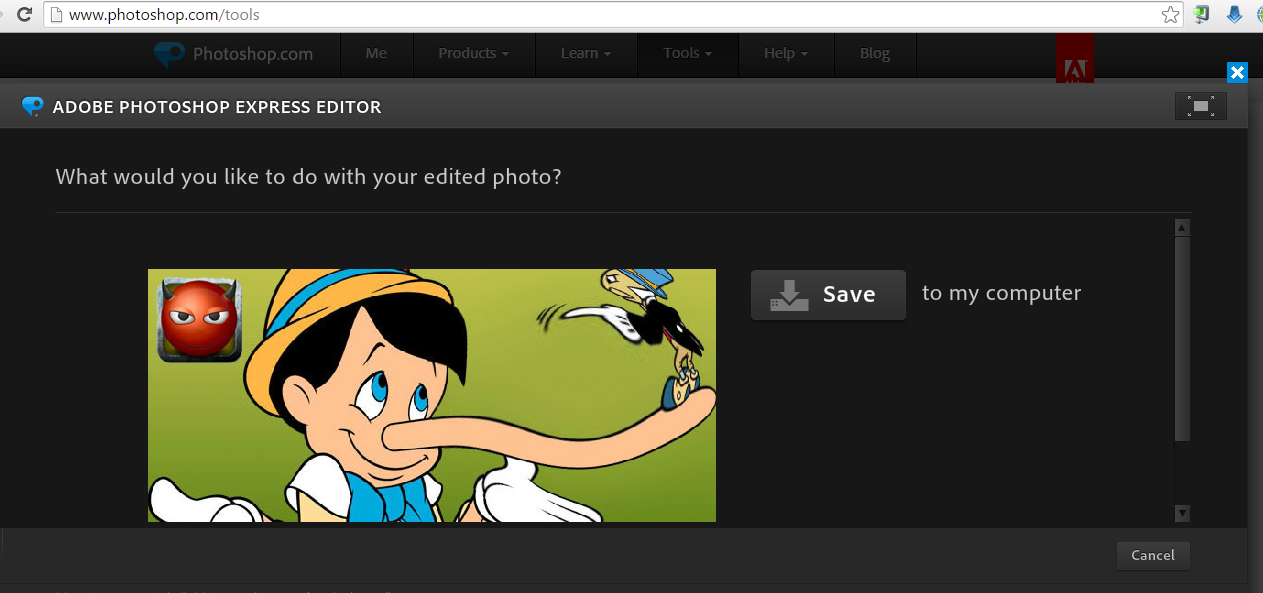This screenshot has height=593, width=1263.
Task: Click the Photoshop Express Editor header logo
Action: point(32,107)
